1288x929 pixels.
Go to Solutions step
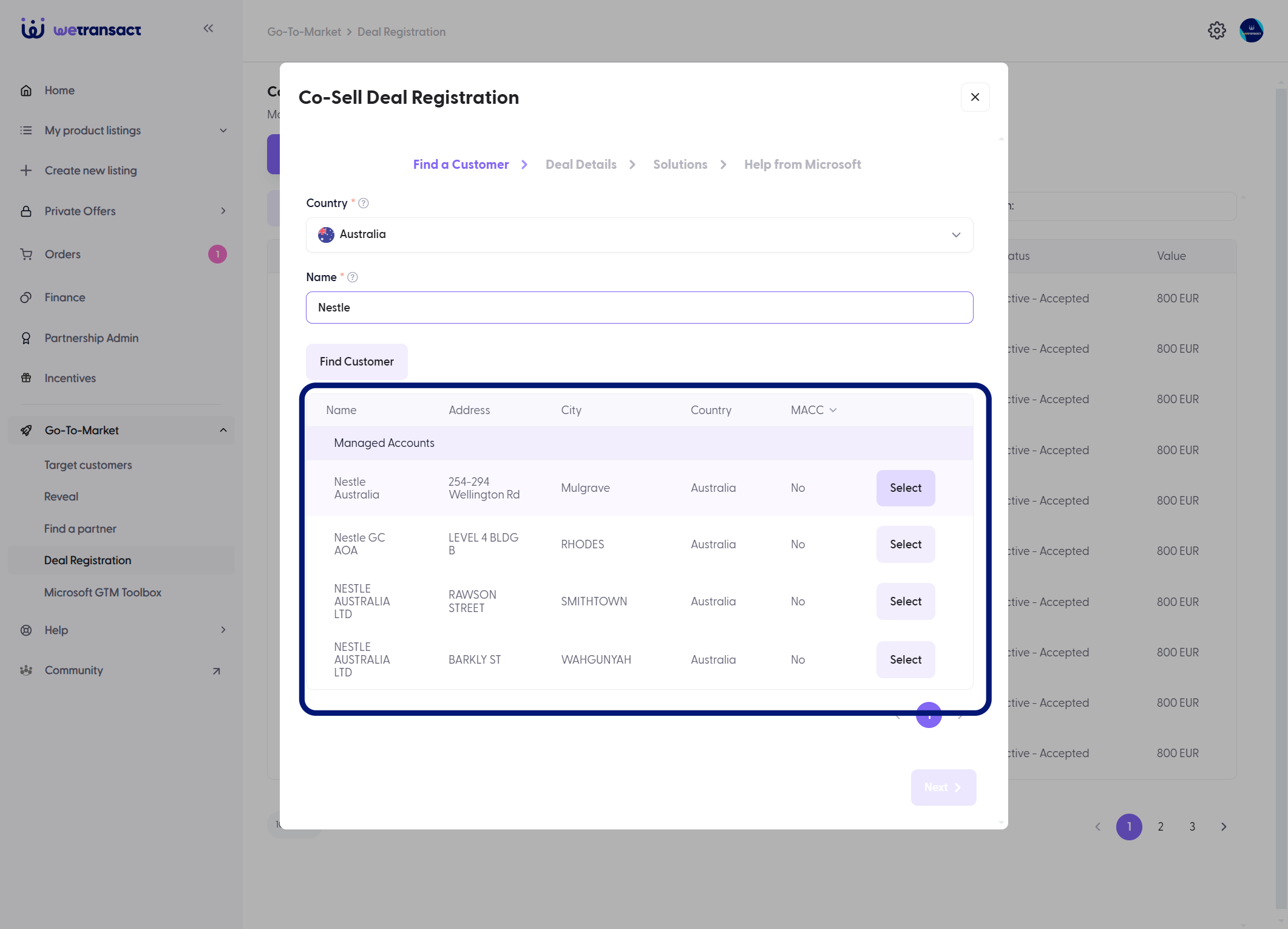pos(680,165)
